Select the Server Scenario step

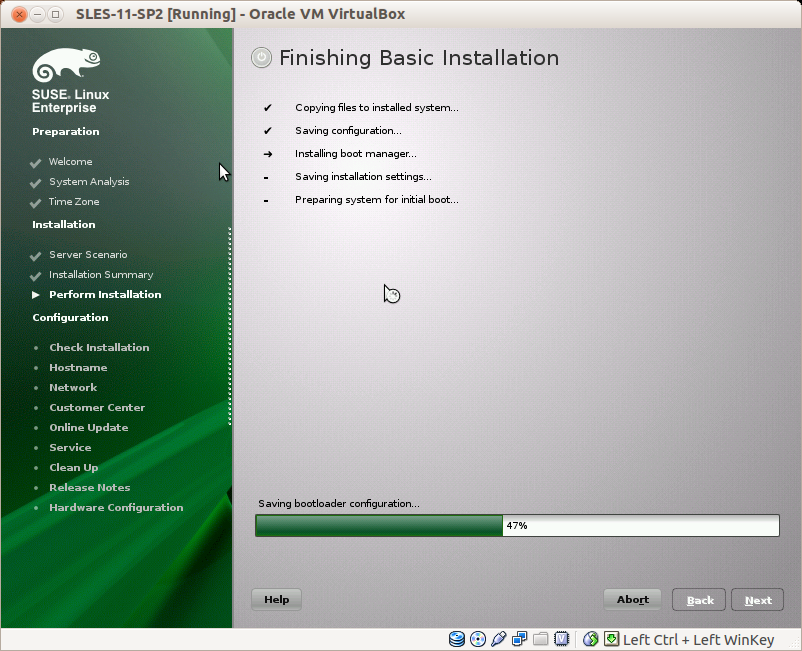point(88,255)
